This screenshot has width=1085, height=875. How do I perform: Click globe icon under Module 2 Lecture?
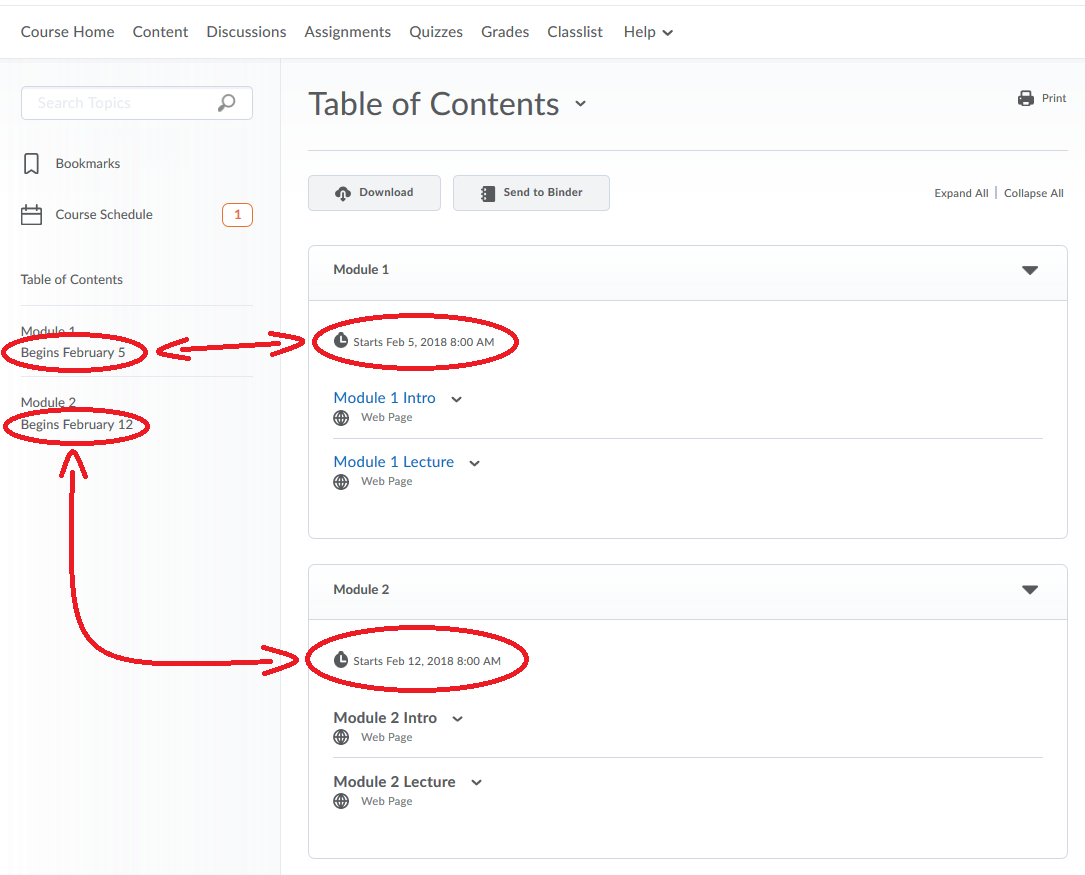[x=341, y=802]
